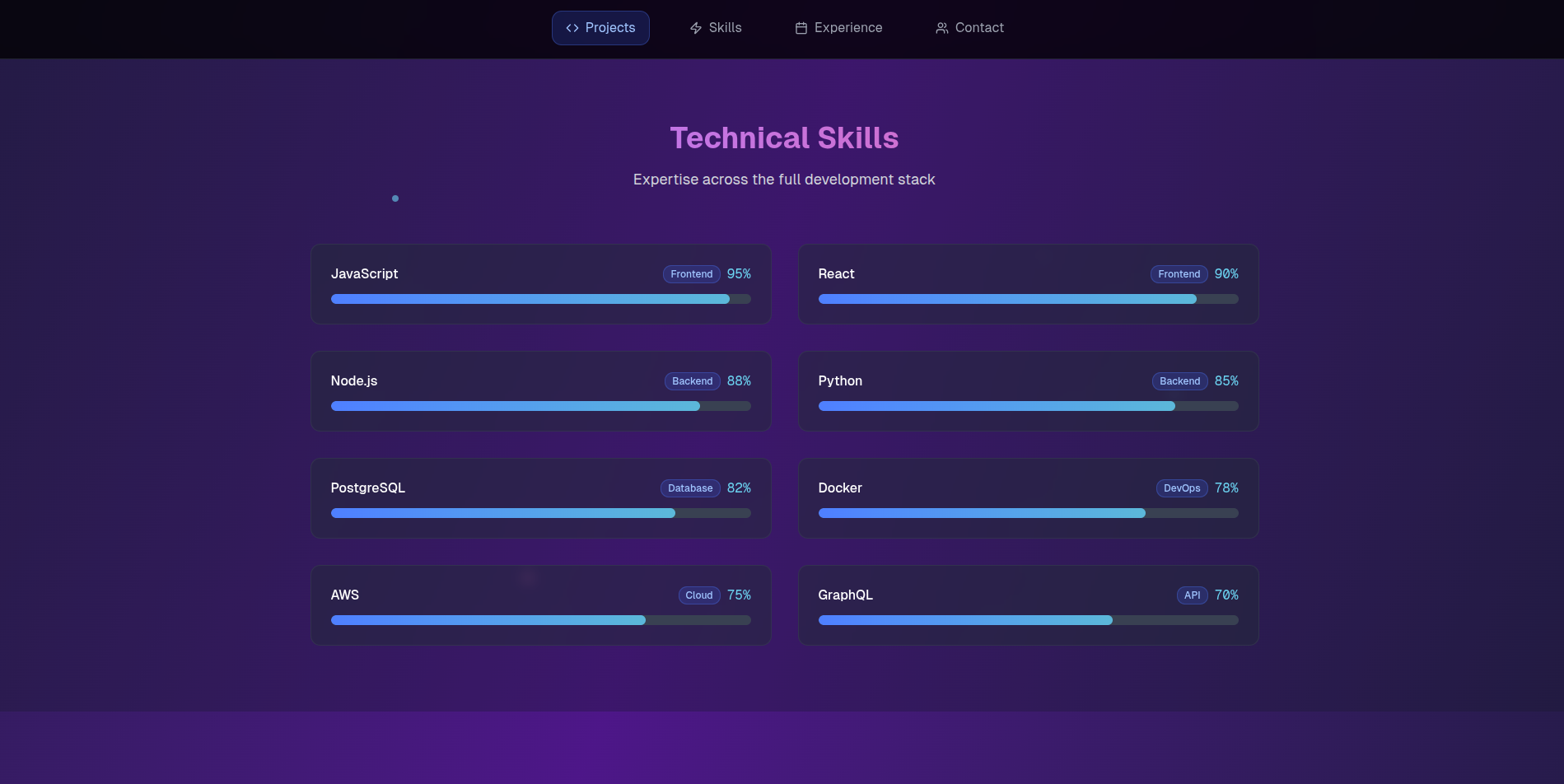Click the JavaScript progress bar
The image size is (1564, 784).
pyautogui.click(x=540, y=299)
